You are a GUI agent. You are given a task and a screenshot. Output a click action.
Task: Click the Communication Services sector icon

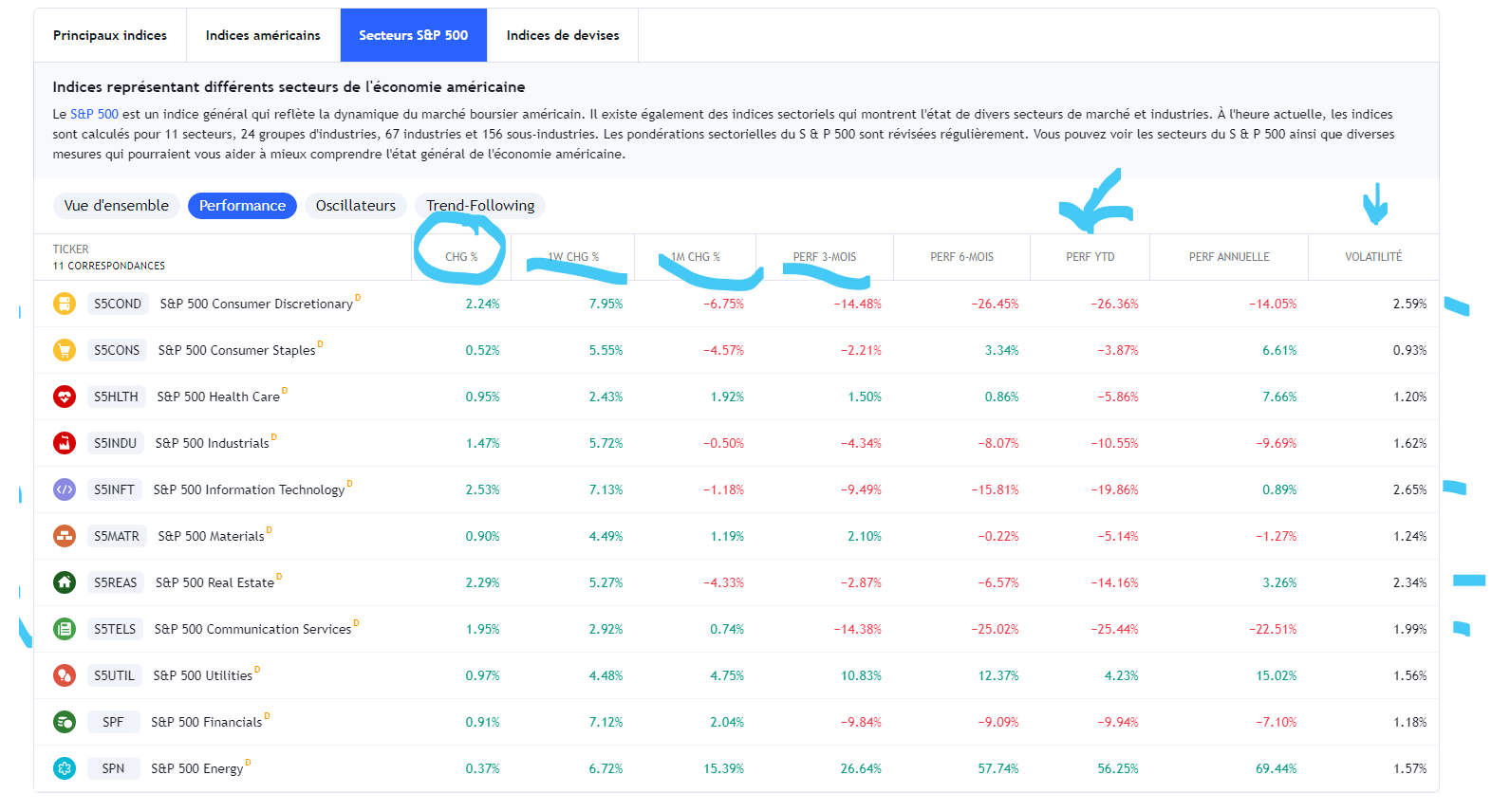[x=65, y=629]
